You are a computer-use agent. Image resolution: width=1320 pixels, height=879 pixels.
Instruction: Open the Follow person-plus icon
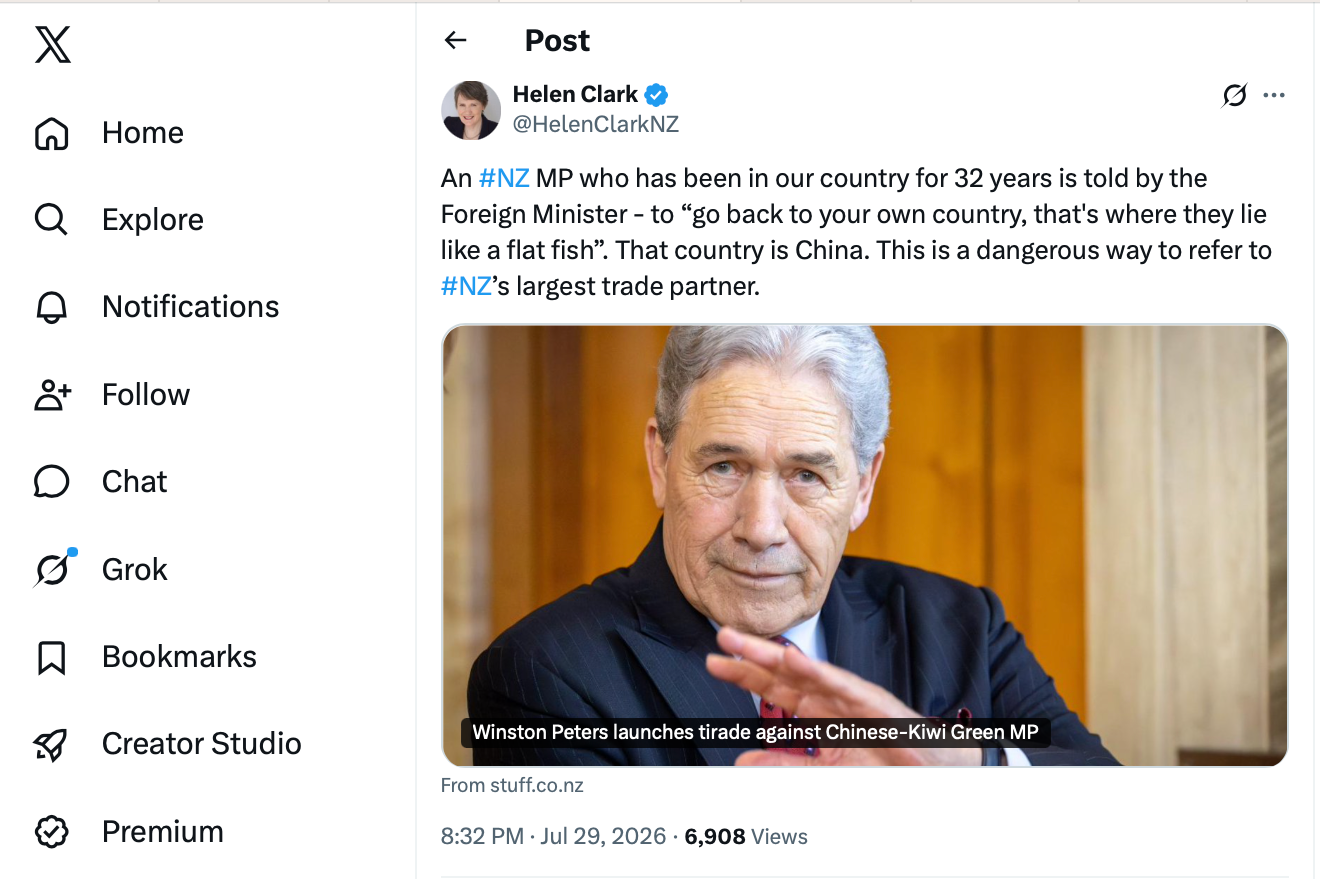52,395
